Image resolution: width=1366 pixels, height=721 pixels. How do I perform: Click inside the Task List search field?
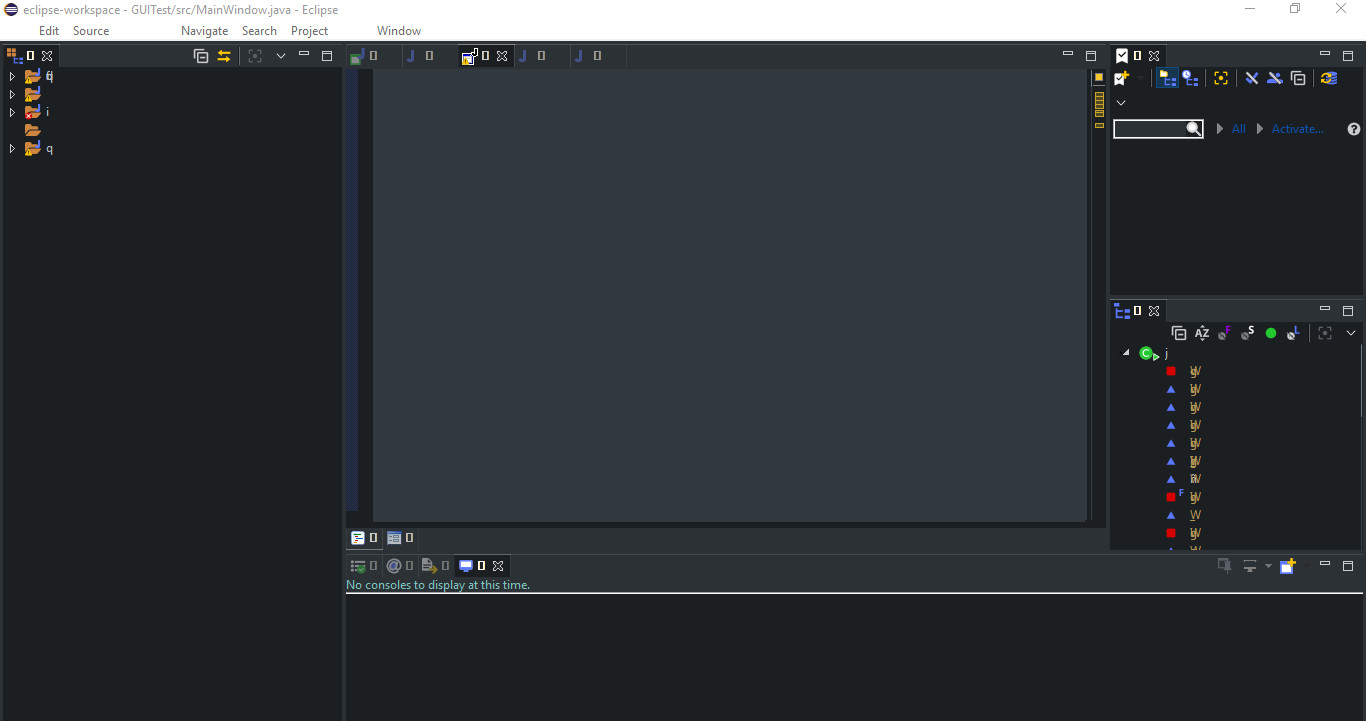point(1150,128)
